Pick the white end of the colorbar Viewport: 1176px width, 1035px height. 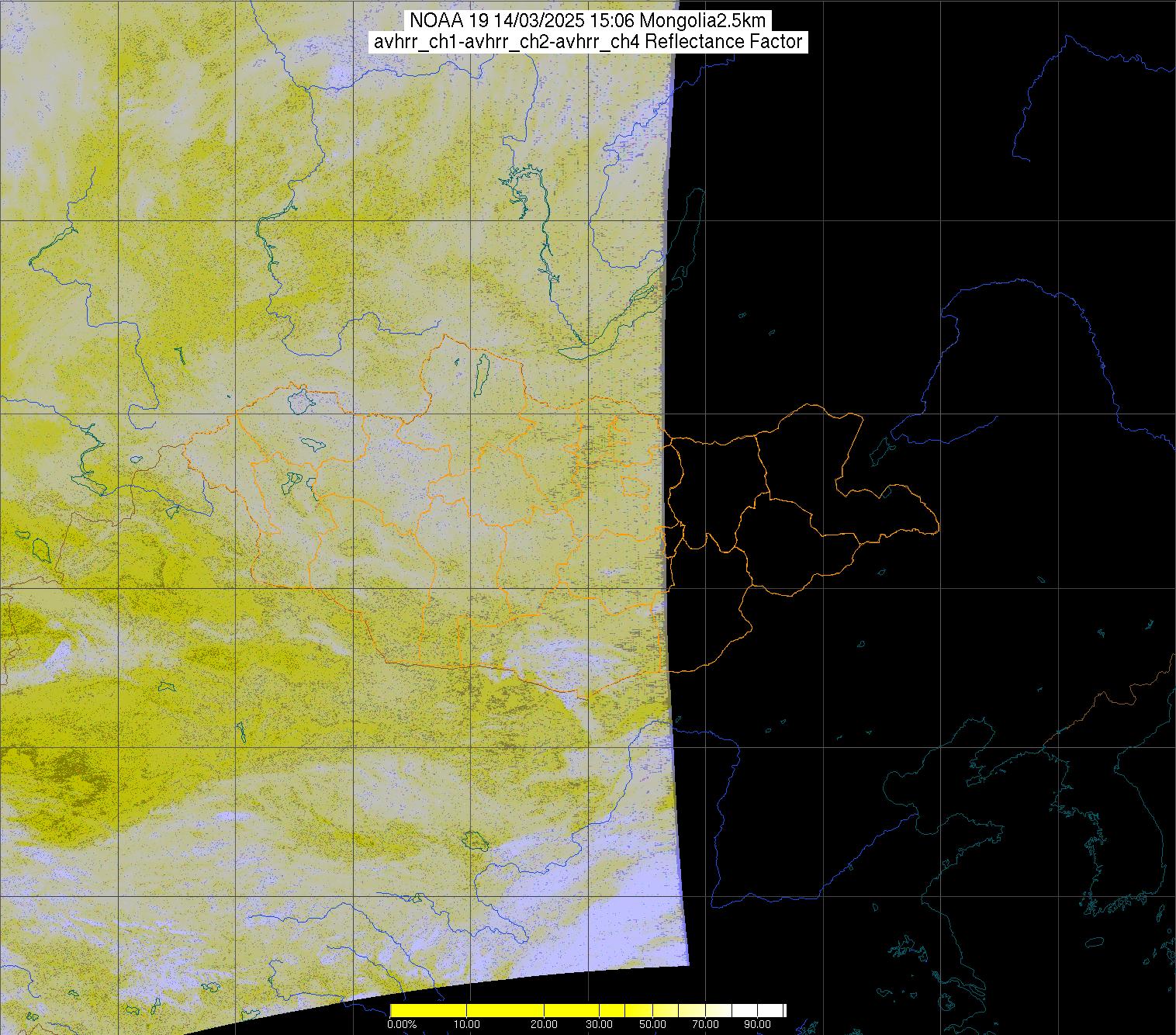(x=772, y=1010)
